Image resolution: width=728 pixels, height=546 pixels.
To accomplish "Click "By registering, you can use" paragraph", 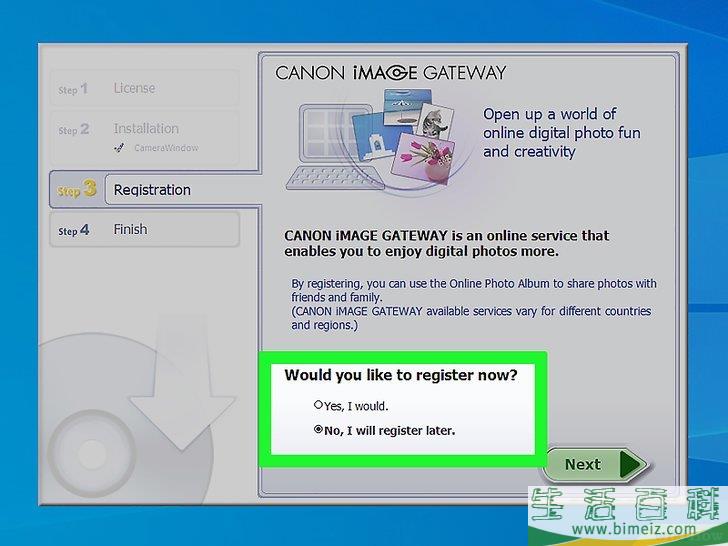I will (474, 290).
